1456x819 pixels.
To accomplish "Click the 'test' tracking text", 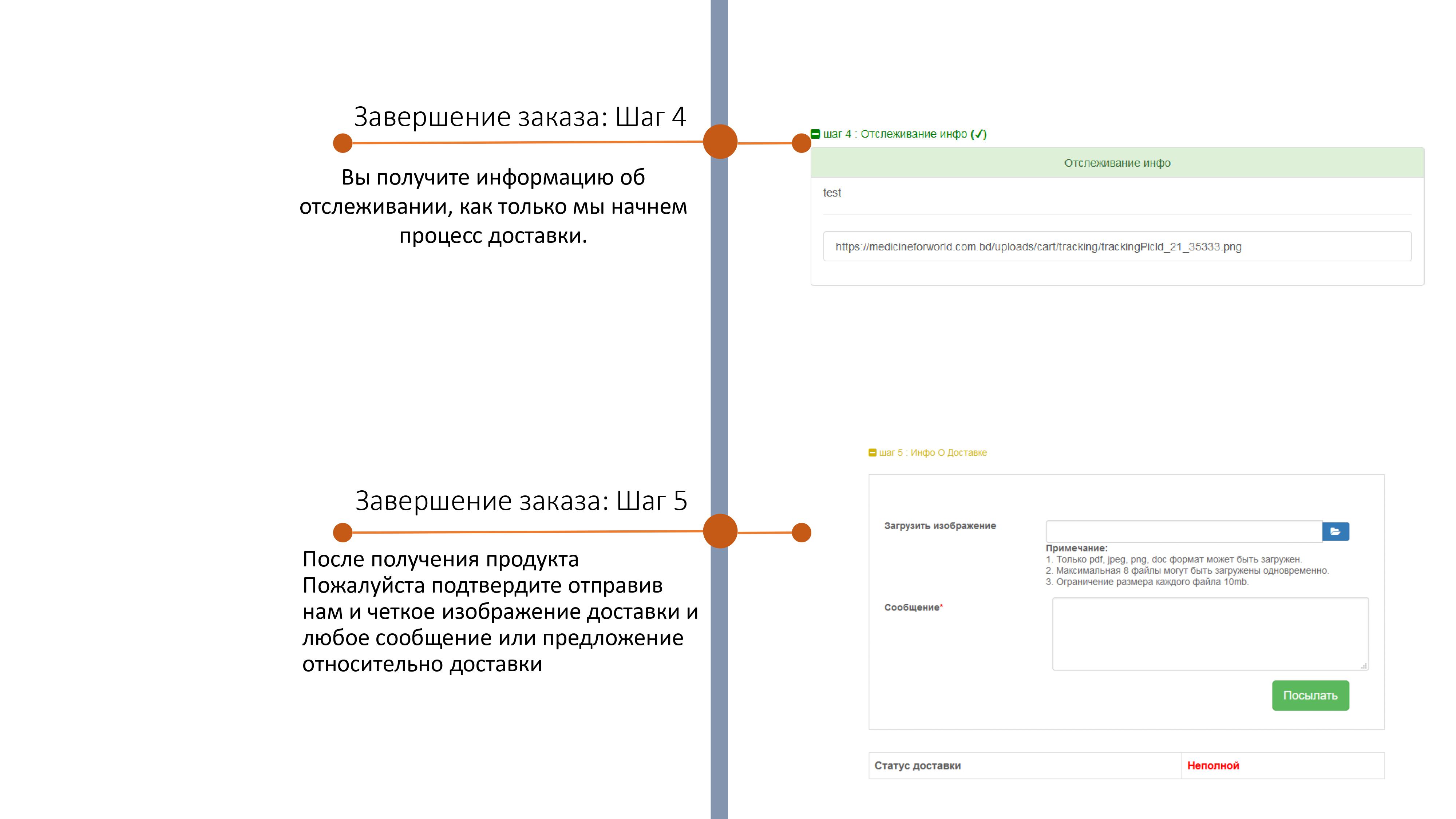I will (832, 193).
